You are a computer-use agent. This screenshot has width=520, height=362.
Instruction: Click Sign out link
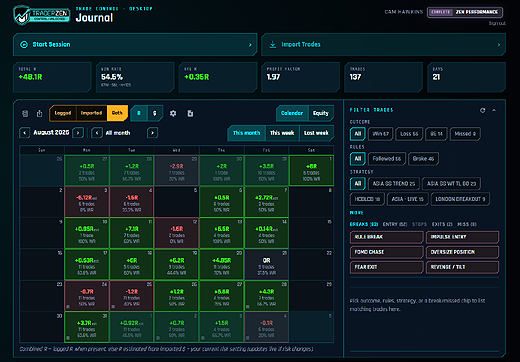497,23
